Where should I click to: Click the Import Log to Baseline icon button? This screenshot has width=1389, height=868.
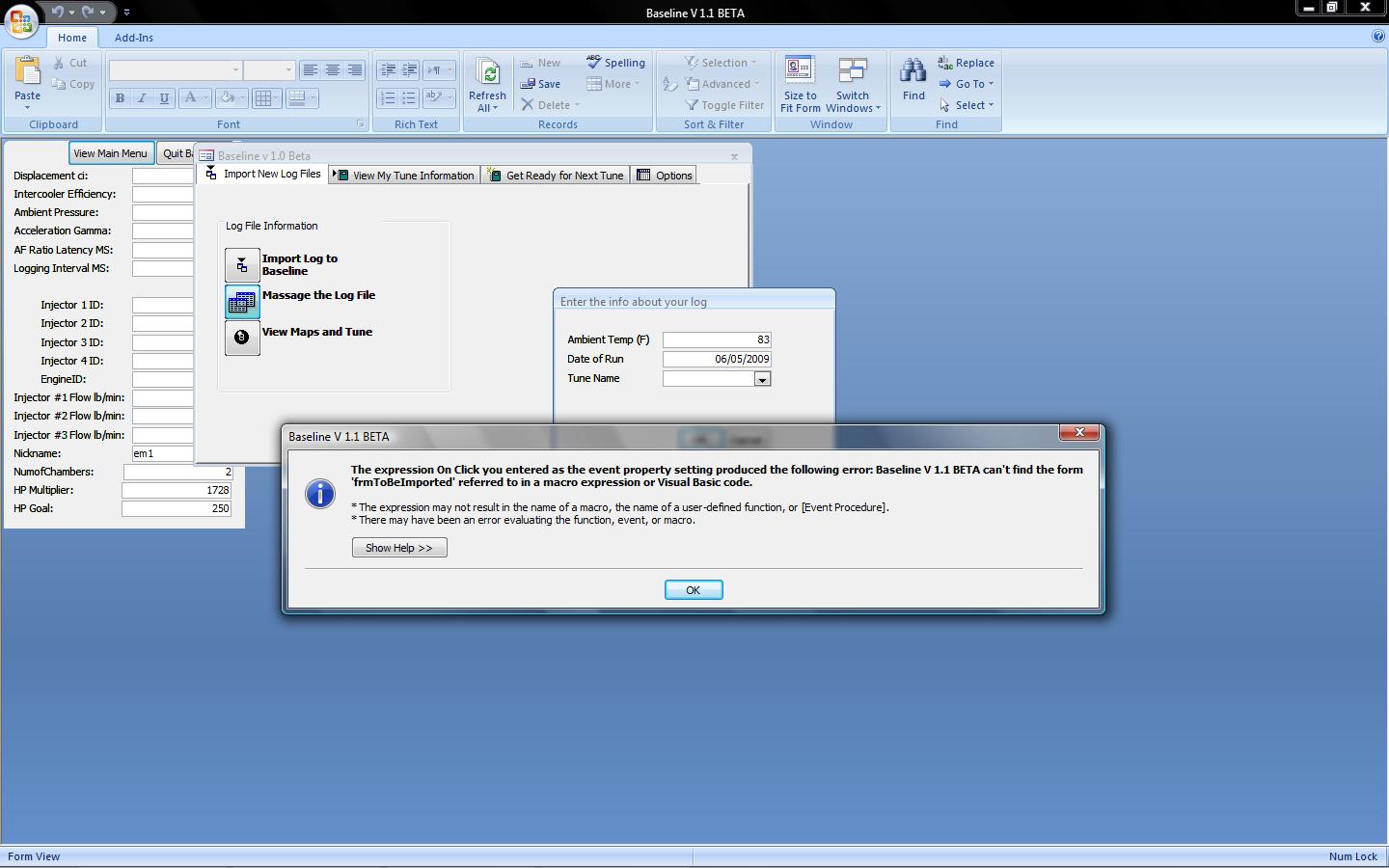242,264
